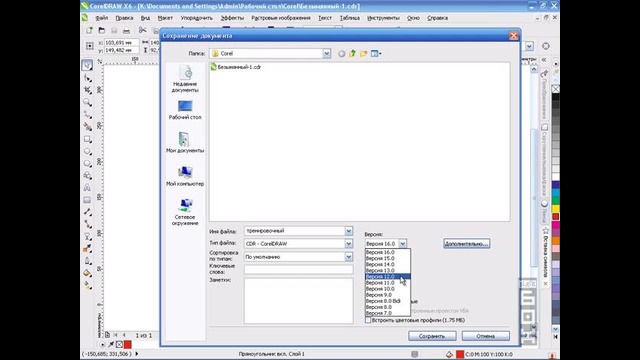640x360 pixels.
Task: Click the Open folder toolbar icon
Action: click(x=102, y=30)
